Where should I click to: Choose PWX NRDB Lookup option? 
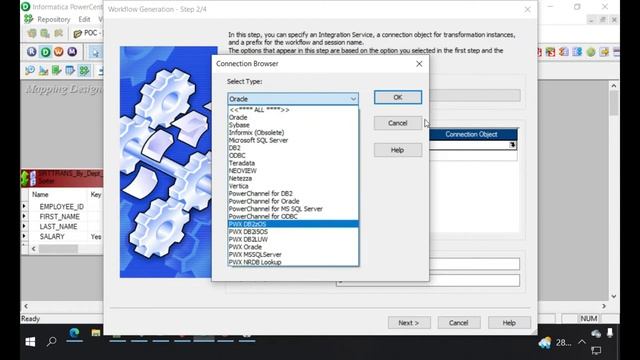[x=293, y=262]
